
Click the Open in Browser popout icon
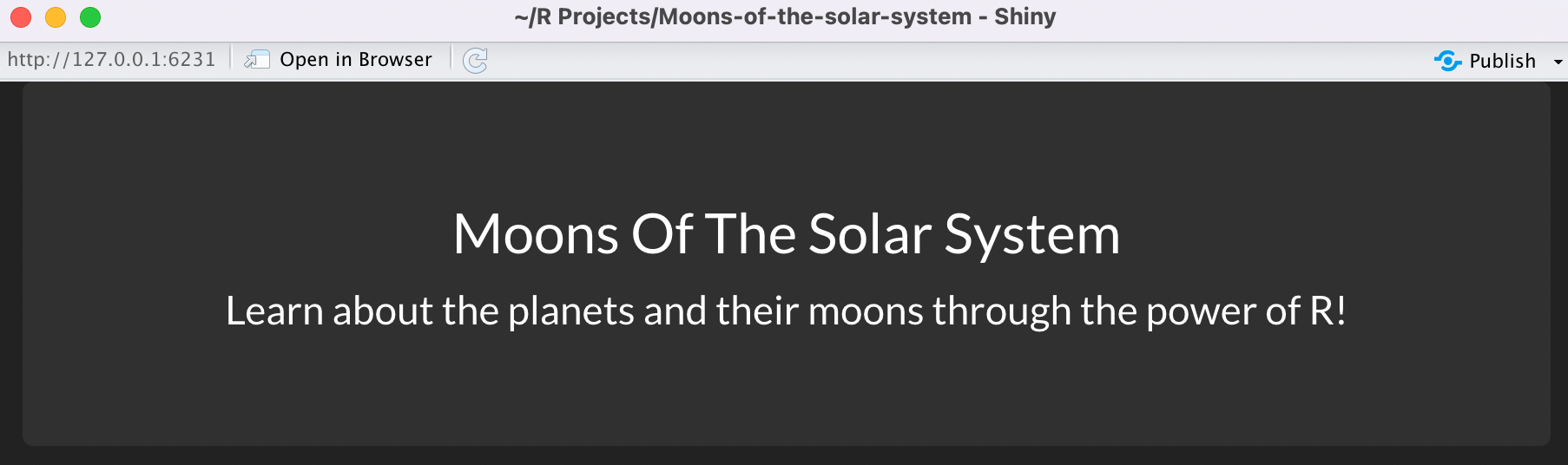point(257,60)
